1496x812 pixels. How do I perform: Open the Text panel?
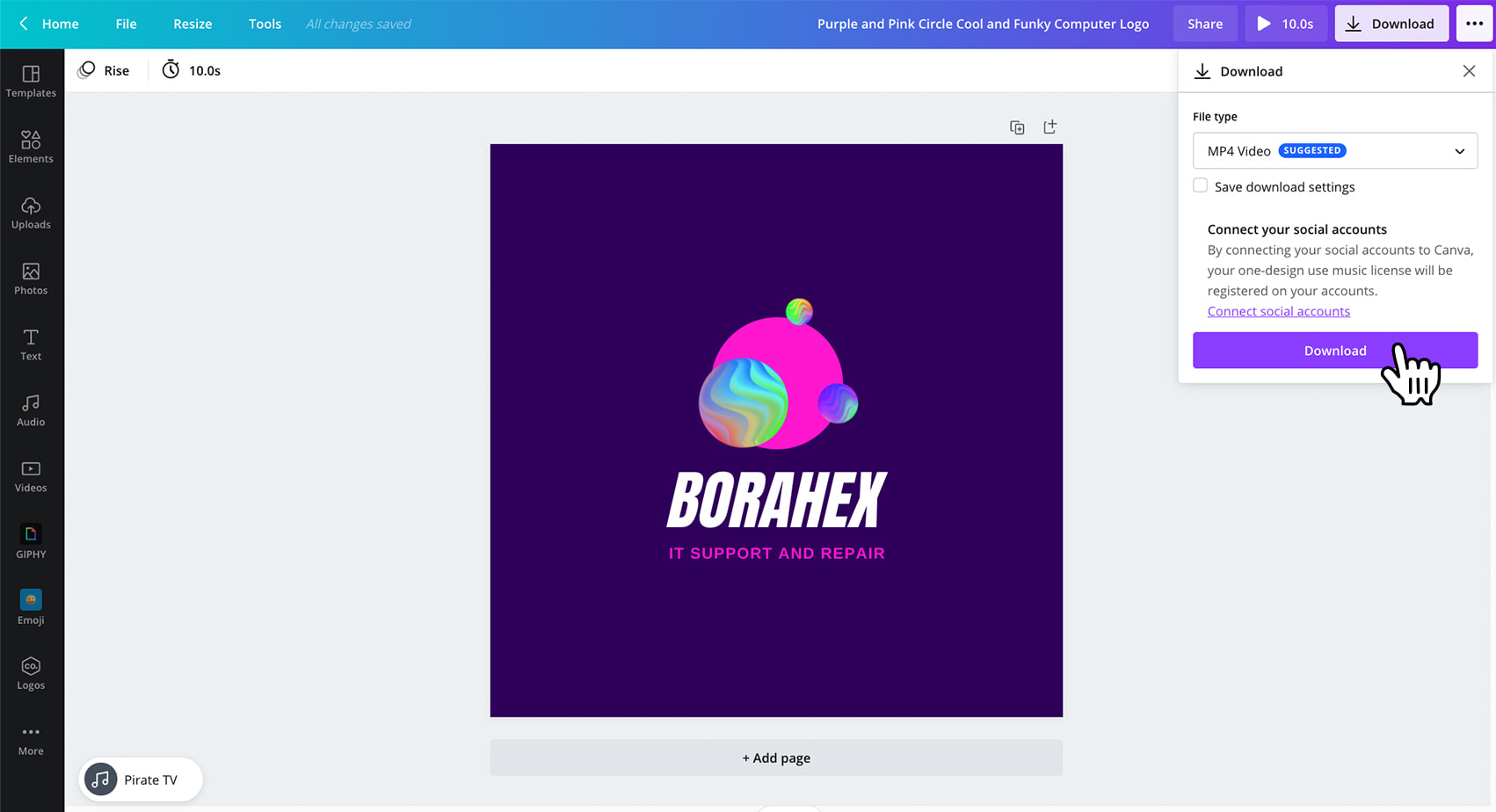click(32, 343)
